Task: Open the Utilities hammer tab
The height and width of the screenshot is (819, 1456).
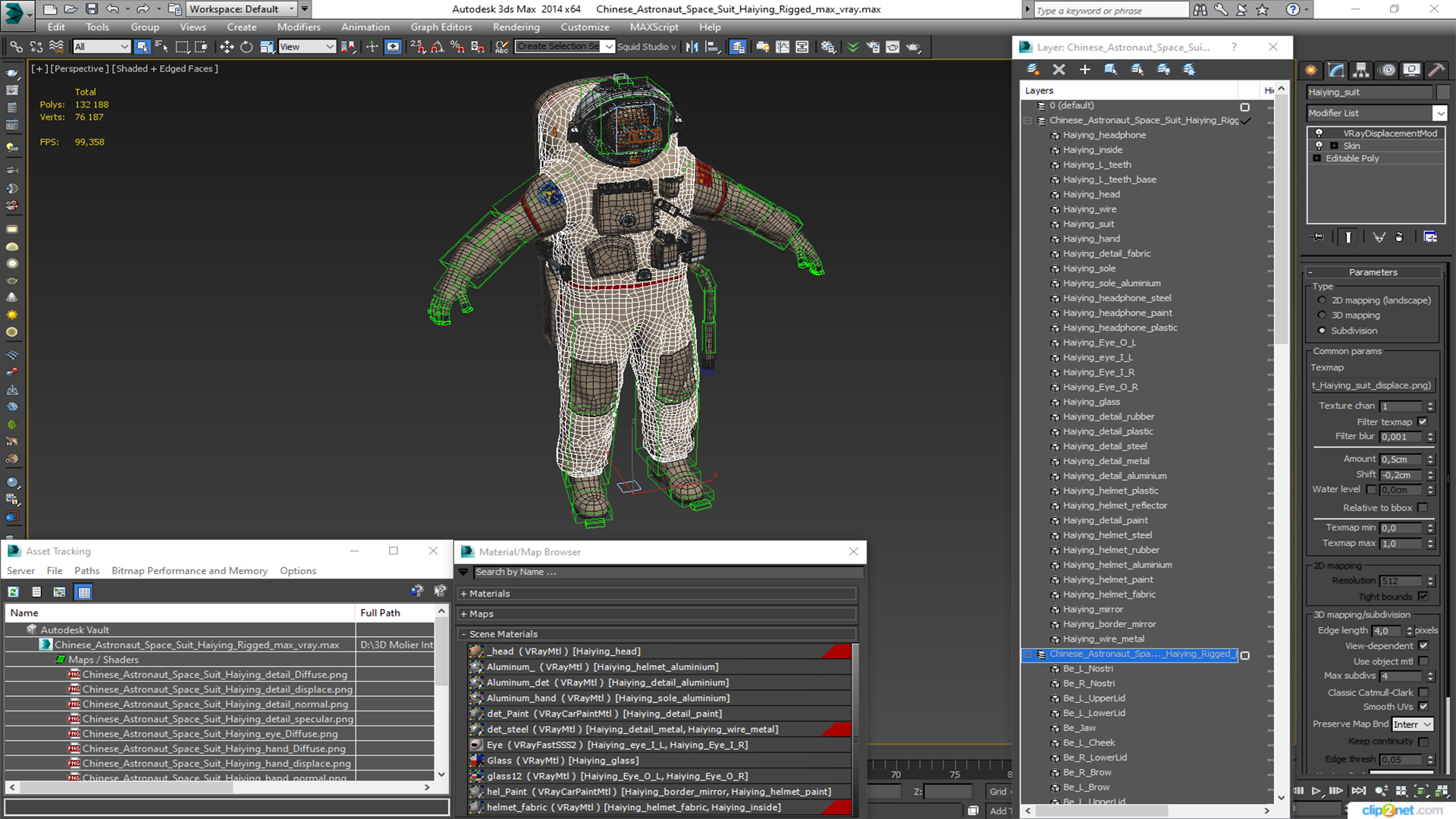Action: (x=1436, y=70)
